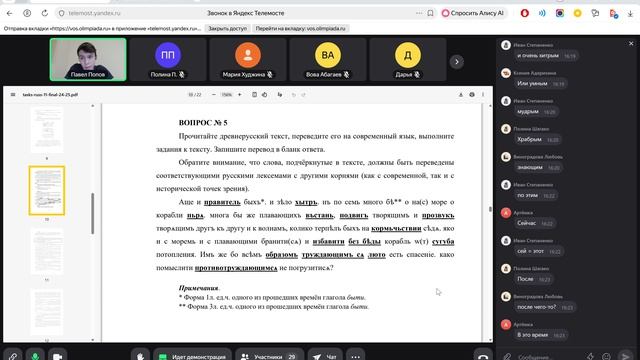Open the thumbnail below the highlighted page
Screen dimensions: 640x360
tap(47, 251)
